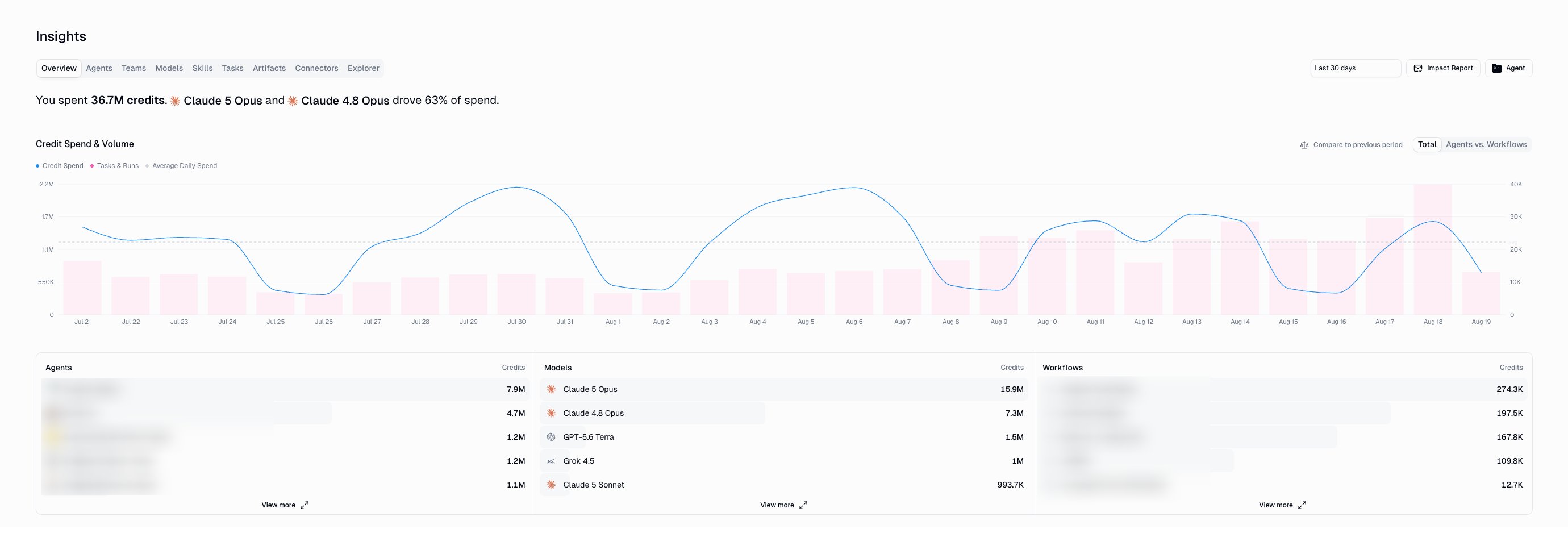Click the Credit Spend & Volume heading

coord(85,144)
